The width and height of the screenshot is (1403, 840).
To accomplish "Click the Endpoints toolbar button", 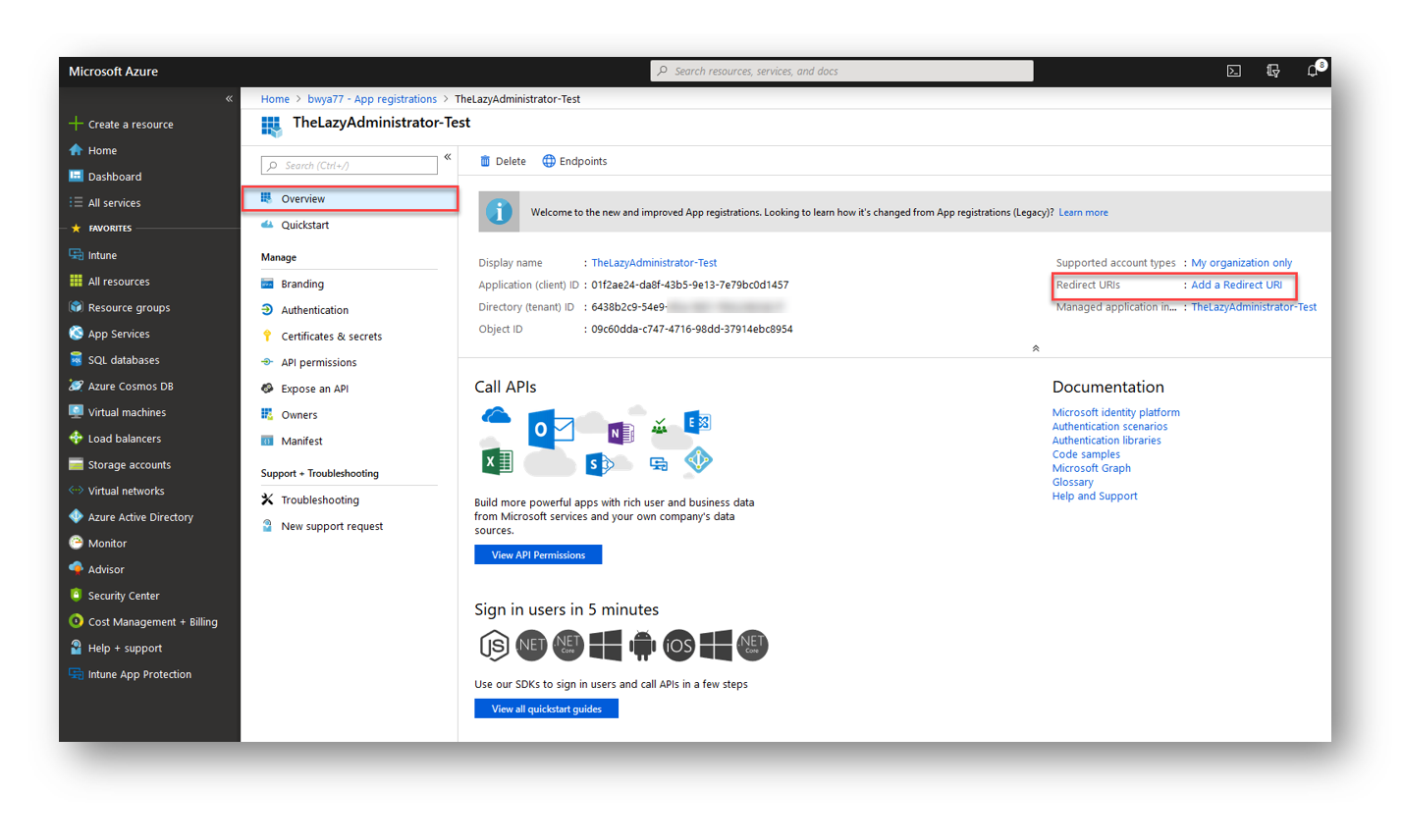I will pos(575,161).
